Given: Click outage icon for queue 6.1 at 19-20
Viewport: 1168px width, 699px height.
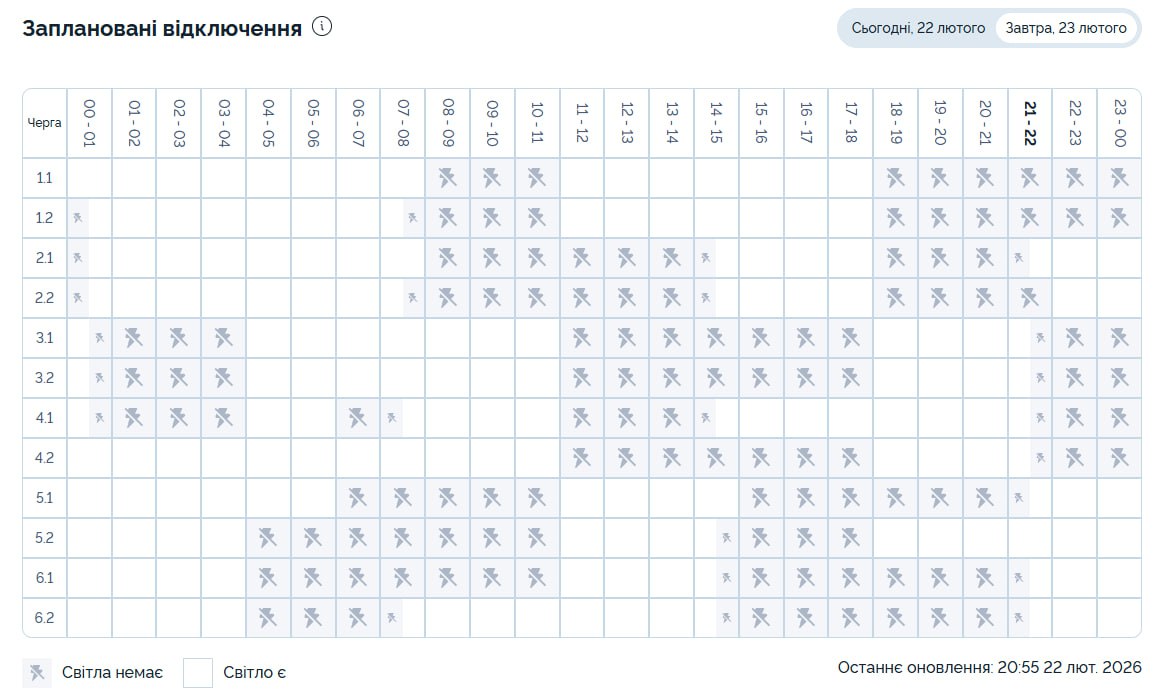Looking at the screenshot, I should (x=940, y=578).
